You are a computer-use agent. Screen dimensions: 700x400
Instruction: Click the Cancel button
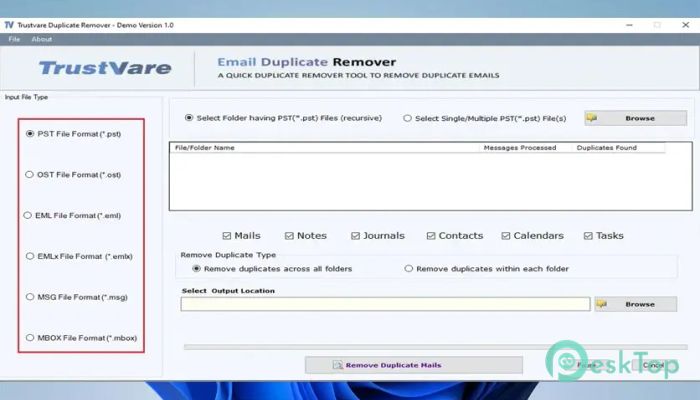tap(653, 365)
